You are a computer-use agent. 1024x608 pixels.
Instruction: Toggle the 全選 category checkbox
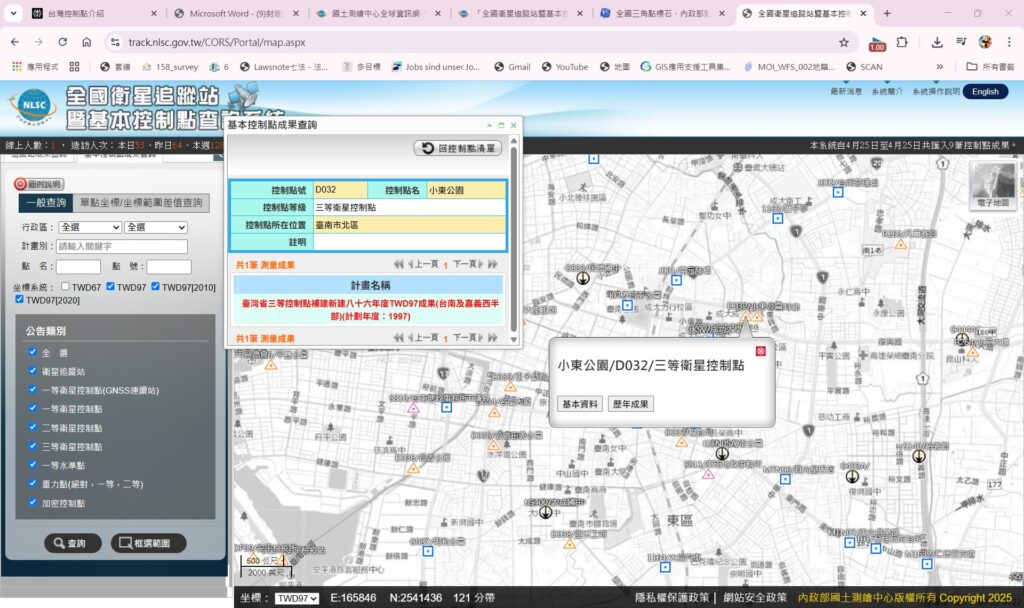pos(33,351)
